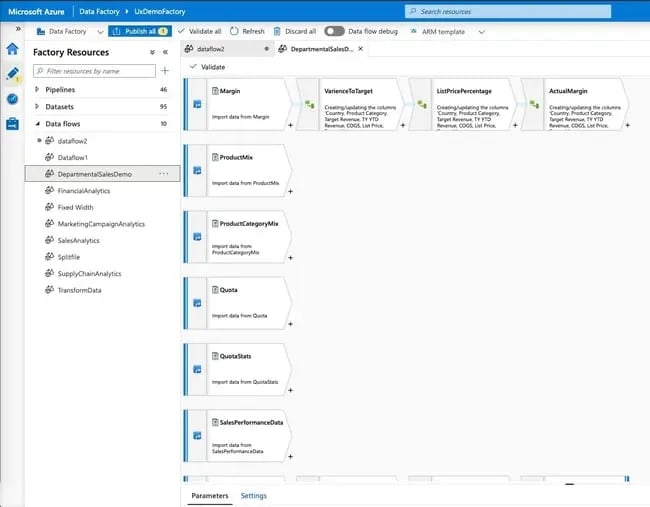650x507 pixels.
Task: Click the Filter resources by name field
Action: (x=95, y=71)
